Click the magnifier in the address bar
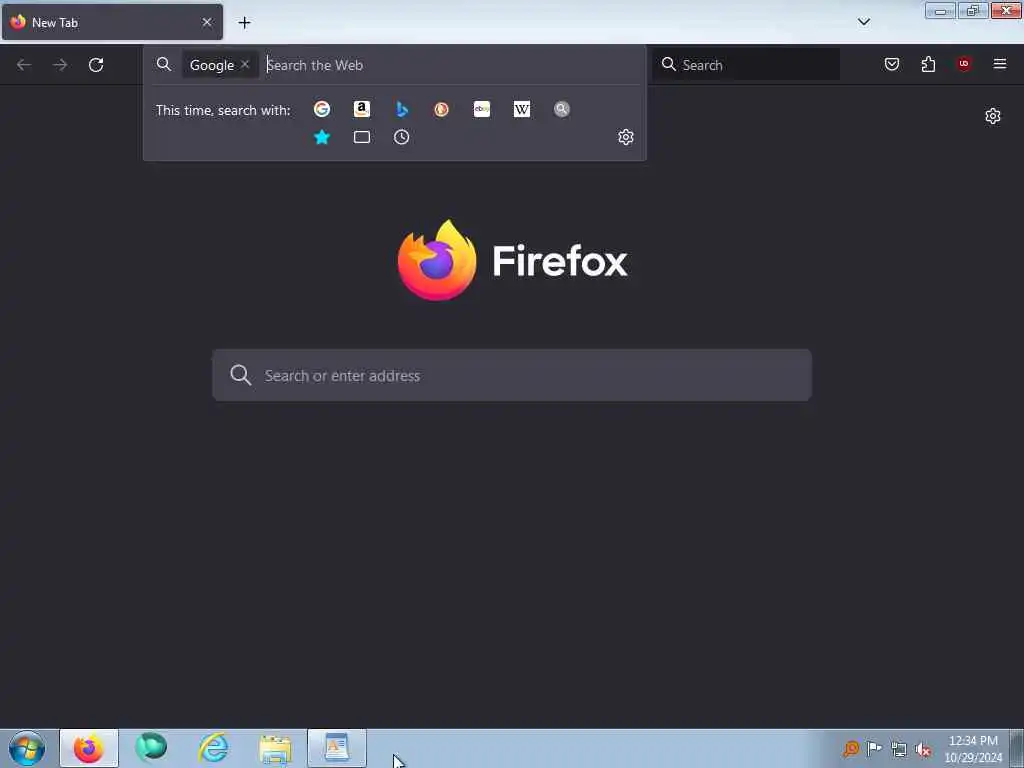Screen dimensions: 1024x768 click(164, 64)
